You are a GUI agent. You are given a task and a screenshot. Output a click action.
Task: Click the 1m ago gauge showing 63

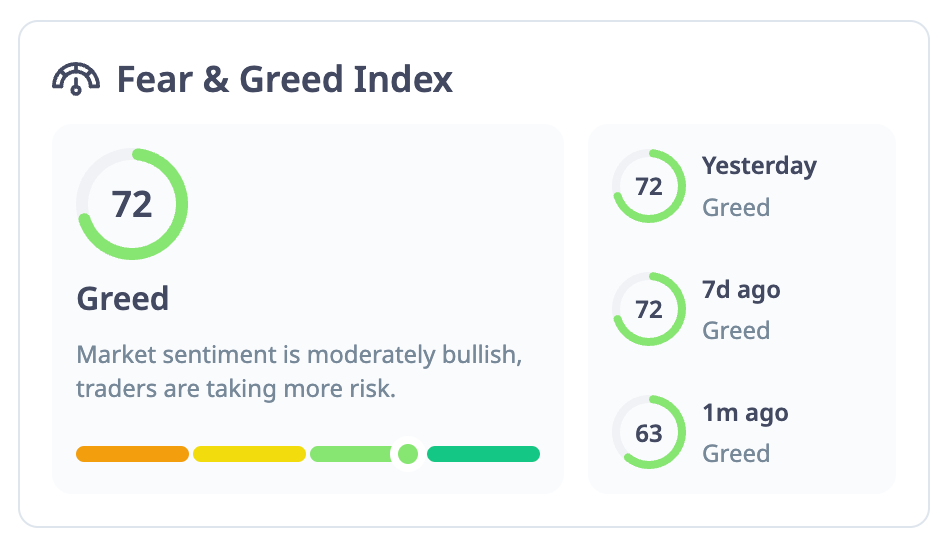click(649, 432)
